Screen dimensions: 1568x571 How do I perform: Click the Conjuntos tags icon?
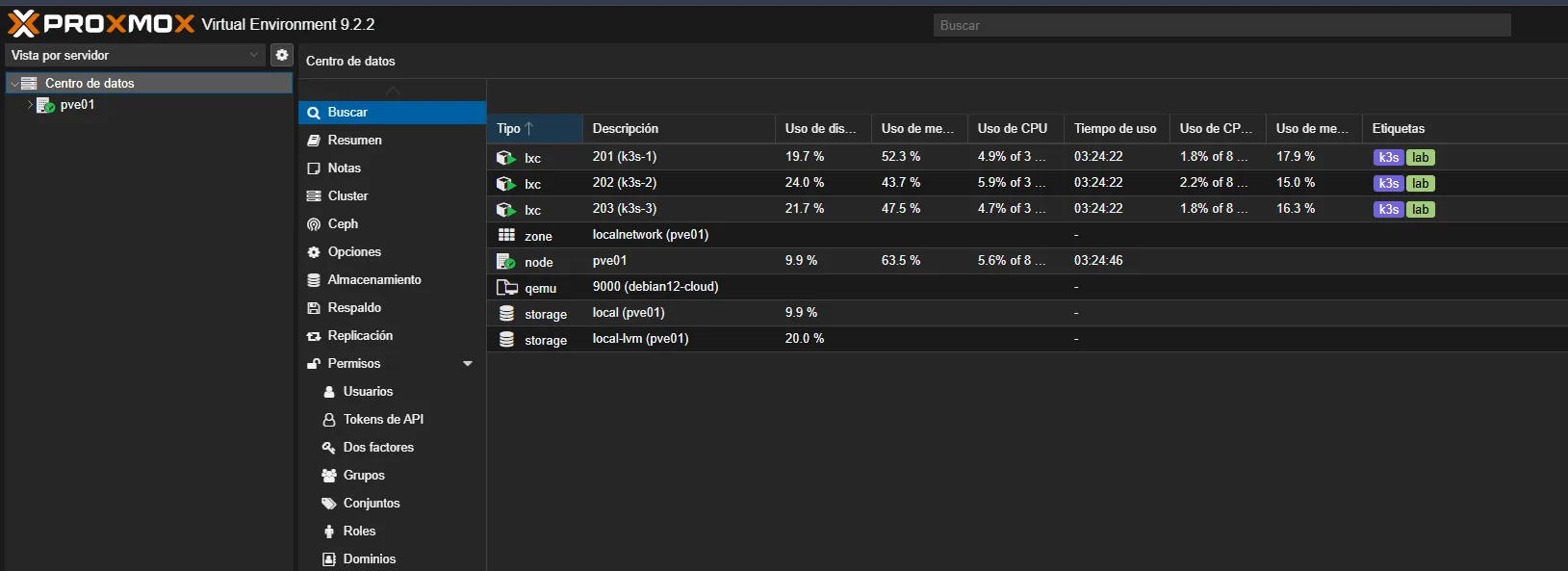pos(329,504)
